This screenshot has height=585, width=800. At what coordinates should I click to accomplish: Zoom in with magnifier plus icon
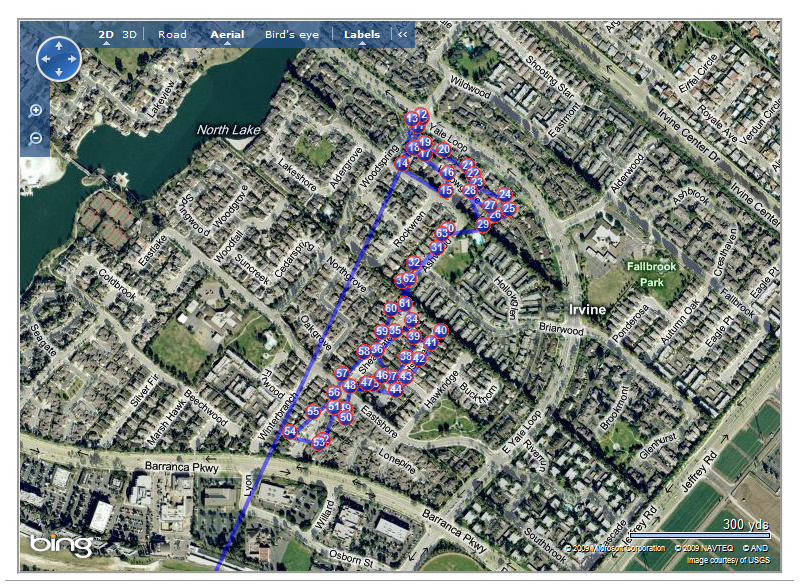[x=35, y=110]
